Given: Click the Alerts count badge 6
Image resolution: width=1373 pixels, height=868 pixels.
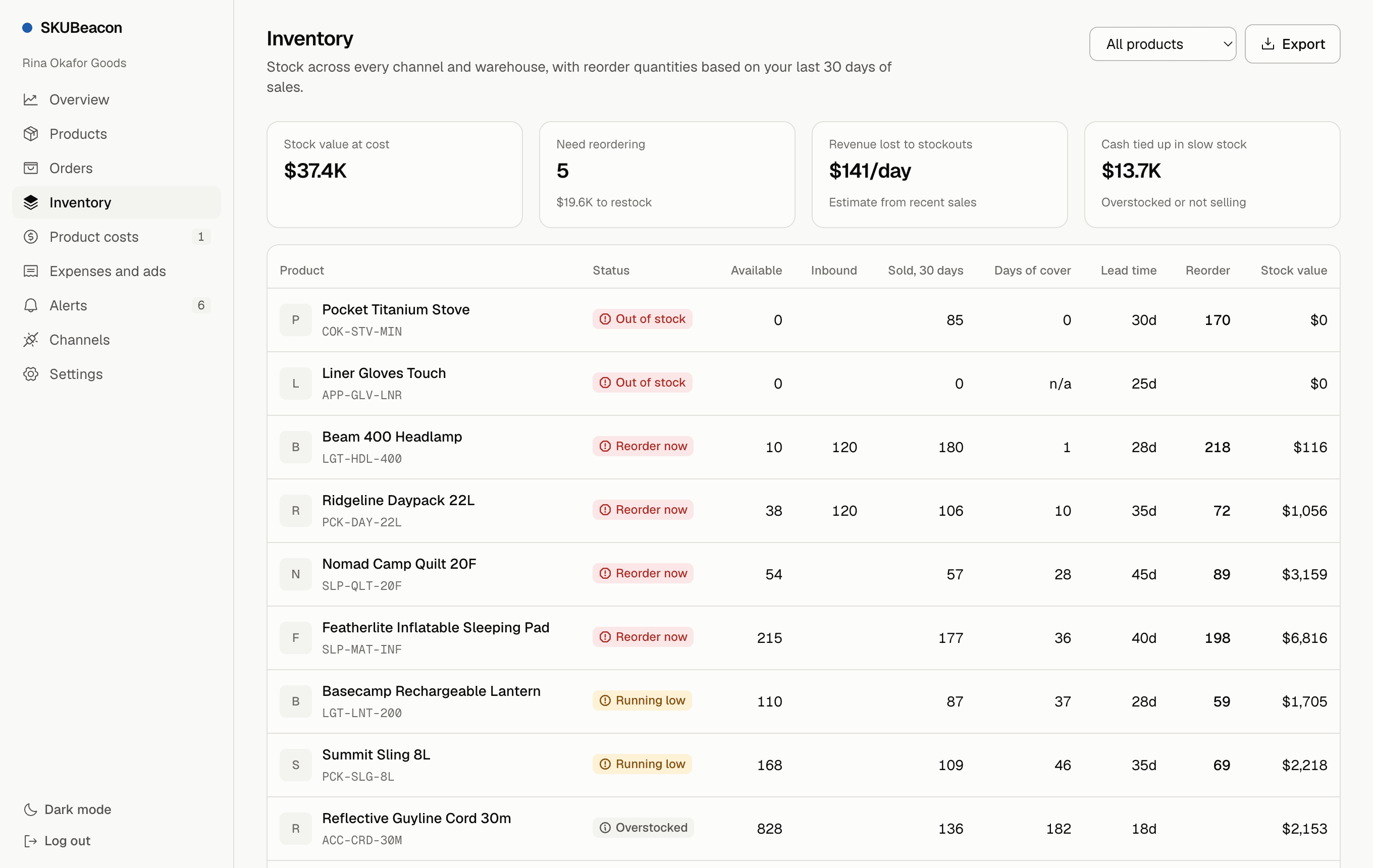Looking at the screenshot, I should point(201,305).
